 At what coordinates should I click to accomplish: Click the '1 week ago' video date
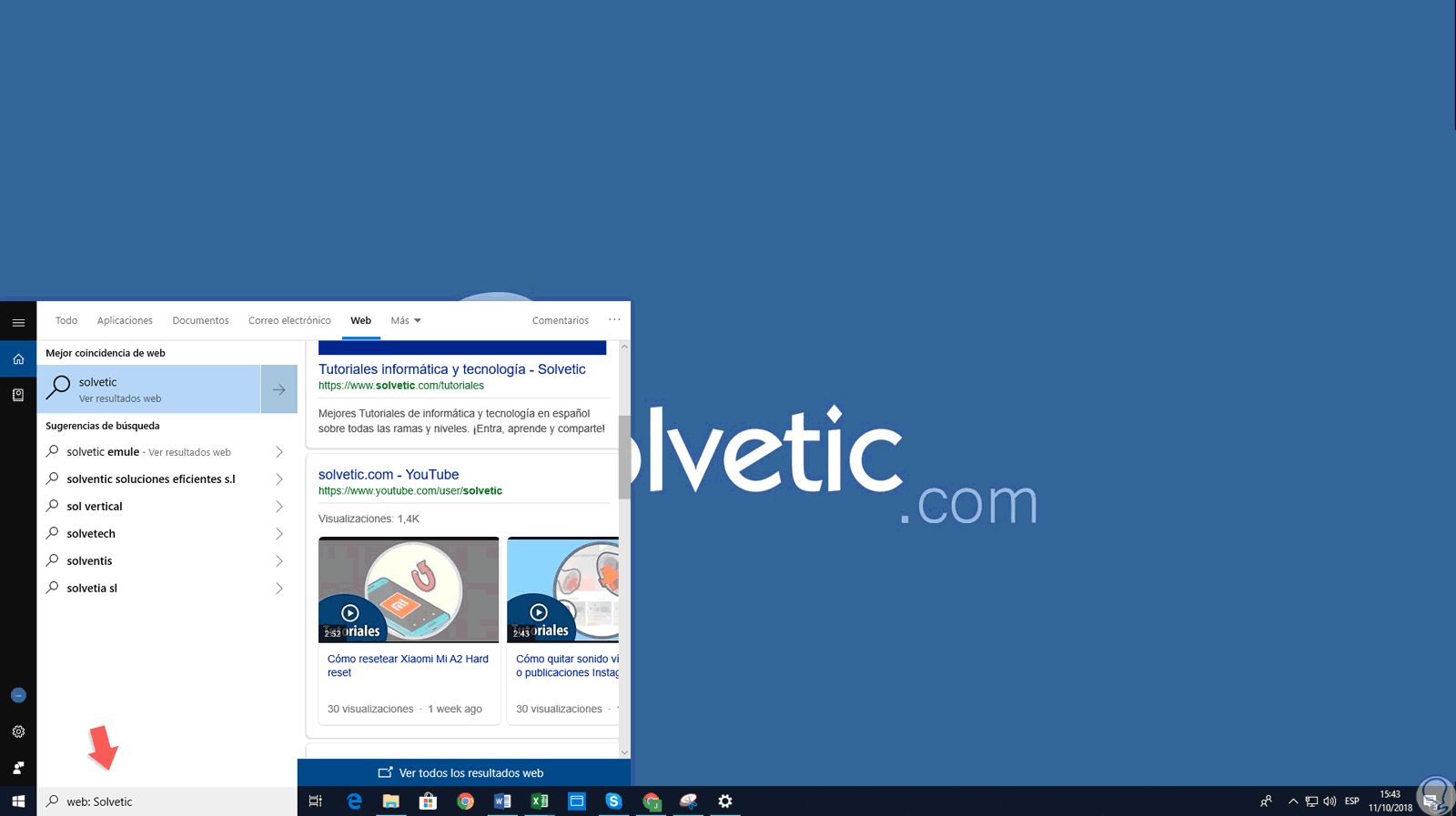click(x=455, y=710)
